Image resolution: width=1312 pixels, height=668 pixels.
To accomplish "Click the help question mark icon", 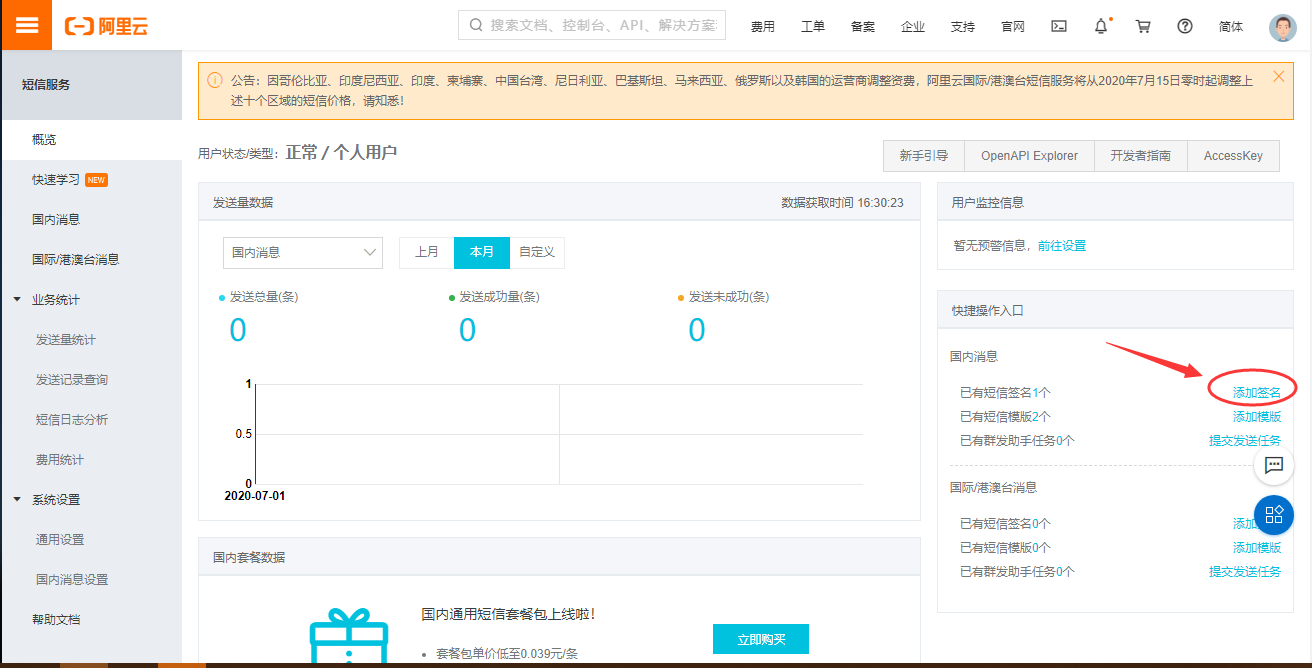I will click(1185, 26).
